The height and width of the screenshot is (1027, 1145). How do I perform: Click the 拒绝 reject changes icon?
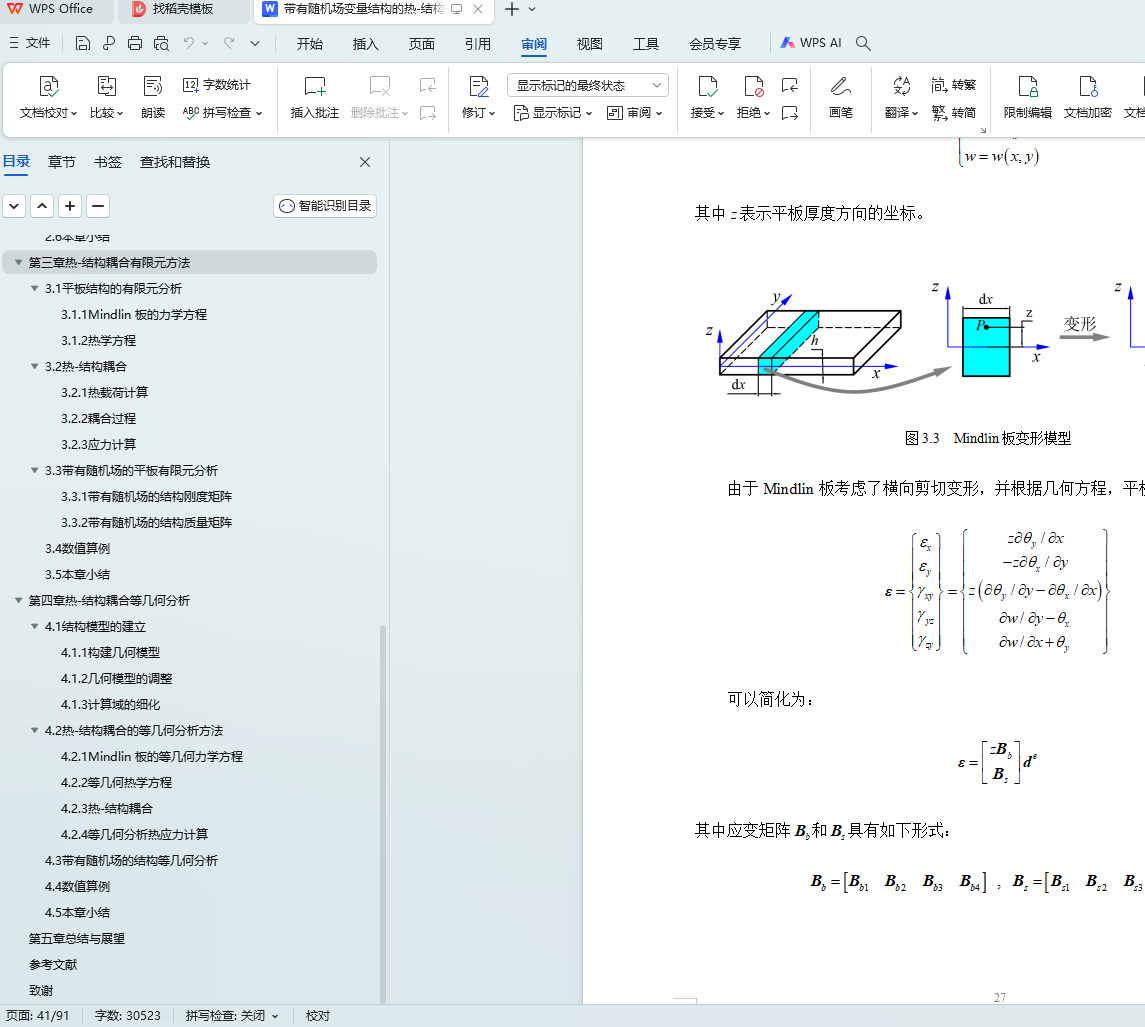tap(754, 87)
